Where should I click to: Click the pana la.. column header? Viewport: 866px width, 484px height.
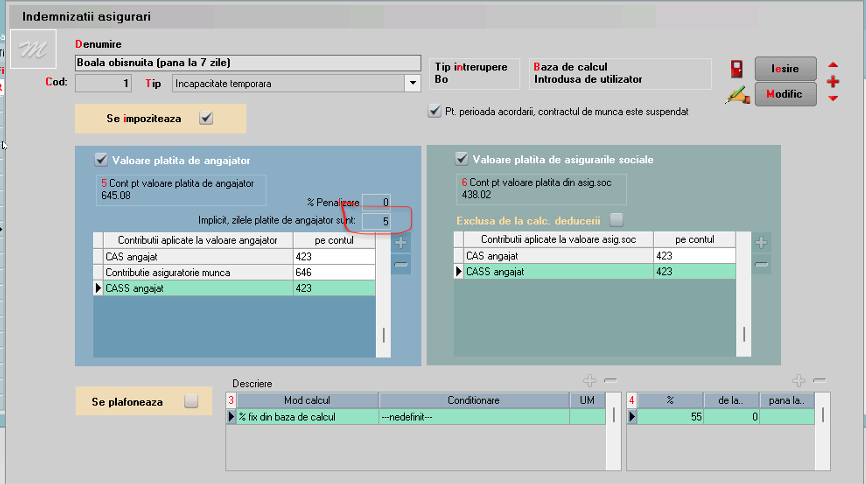pyautogui.click(x=786, y=400)
